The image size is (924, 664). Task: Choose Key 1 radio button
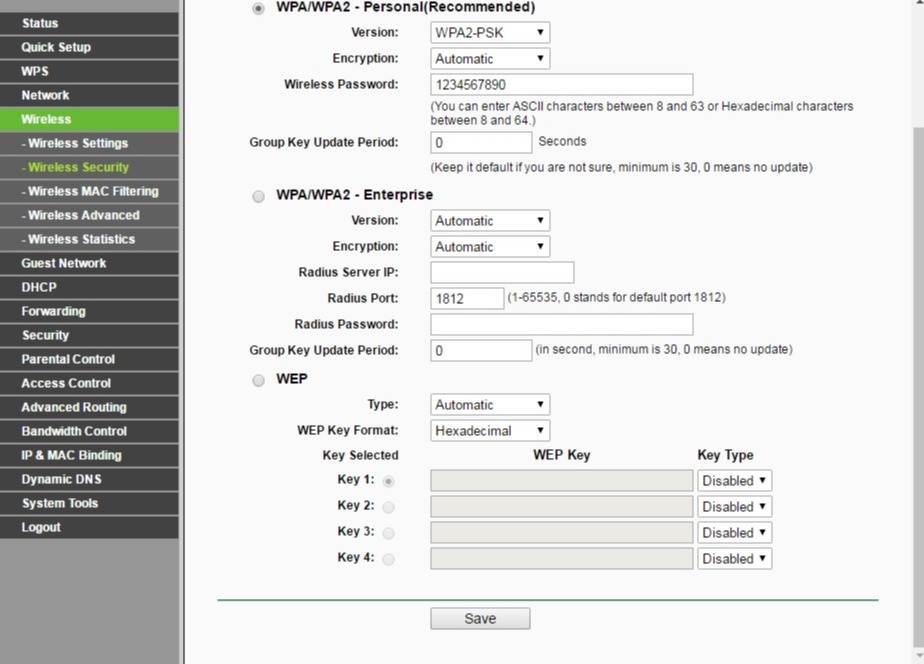click(x=388, y=481)
